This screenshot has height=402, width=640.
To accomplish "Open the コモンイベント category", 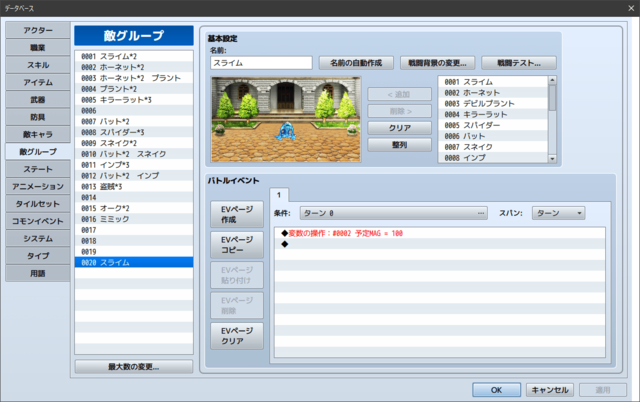I will point(38,221).
